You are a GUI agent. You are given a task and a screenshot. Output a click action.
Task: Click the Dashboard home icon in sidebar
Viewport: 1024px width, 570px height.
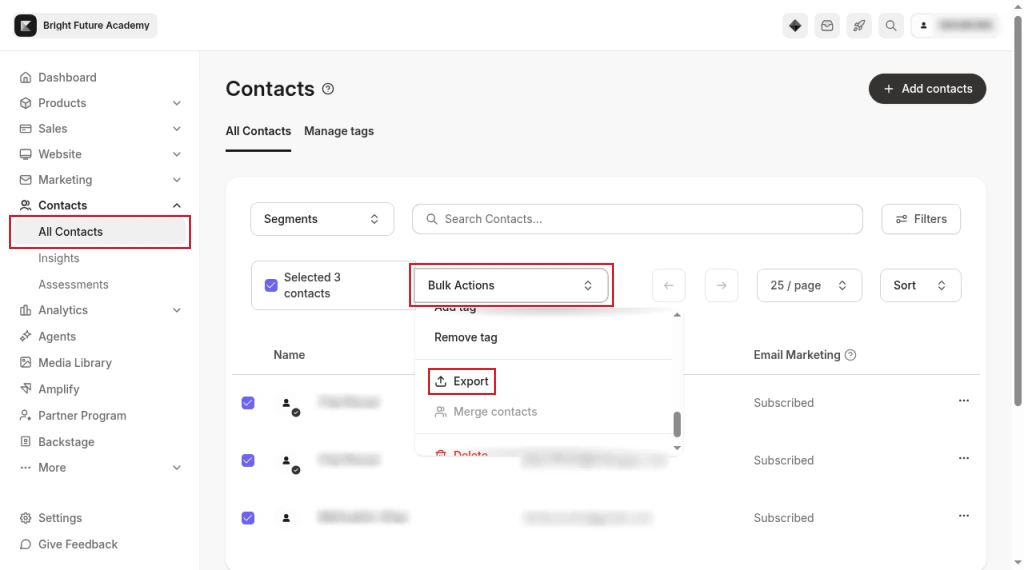(x=25, y=77)
